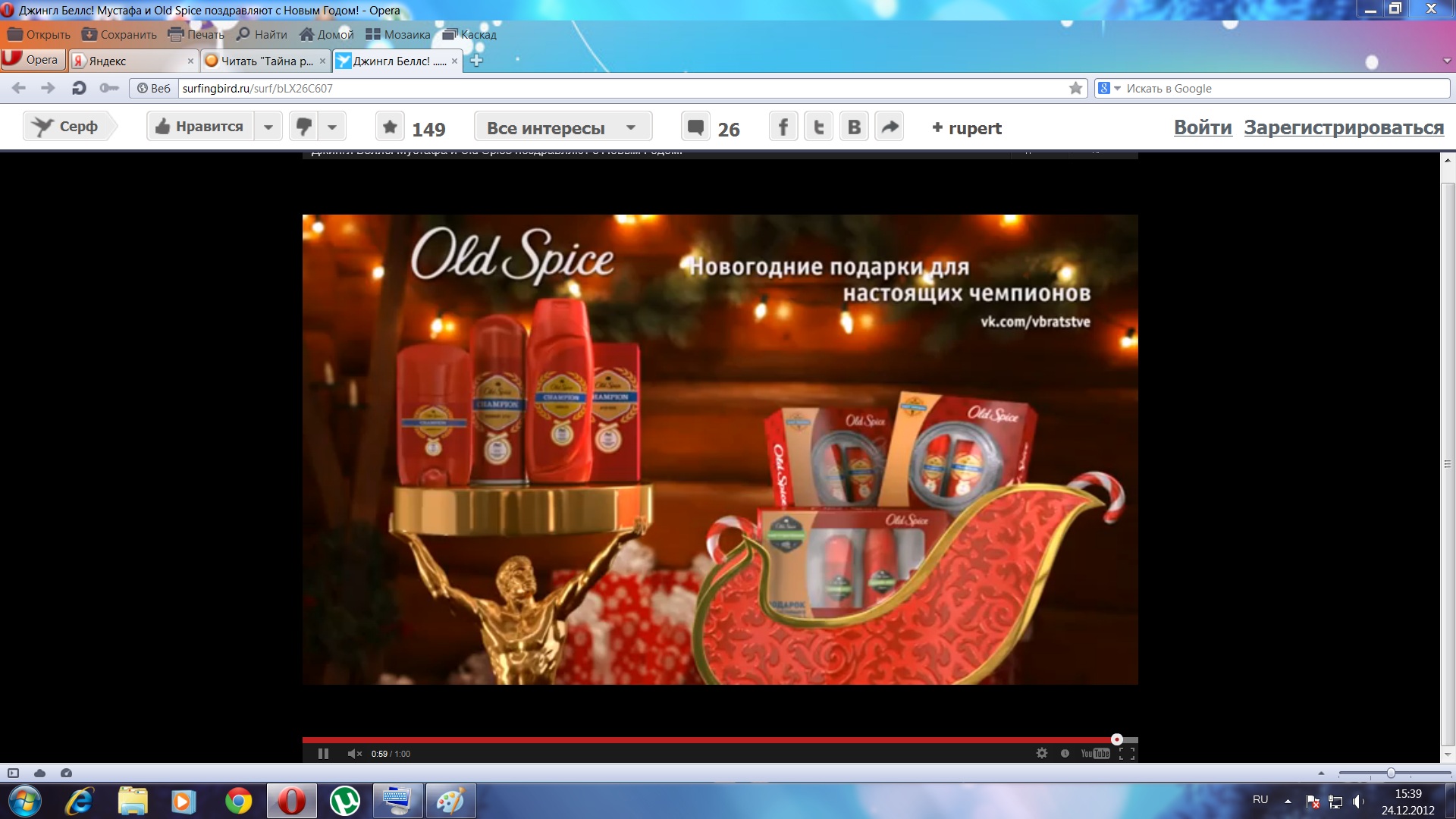Open the Windows Start menu
The width and height of the screenshot is (1456, 819).
24,801
